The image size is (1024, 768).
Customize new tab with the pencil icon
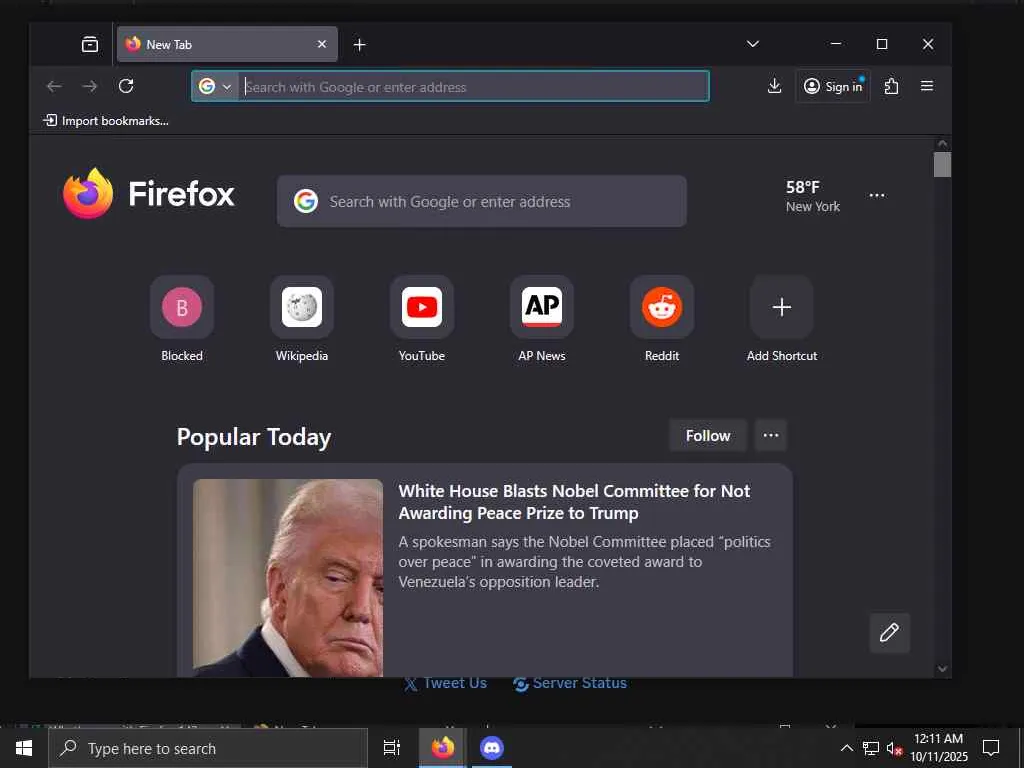coord(889,632)
